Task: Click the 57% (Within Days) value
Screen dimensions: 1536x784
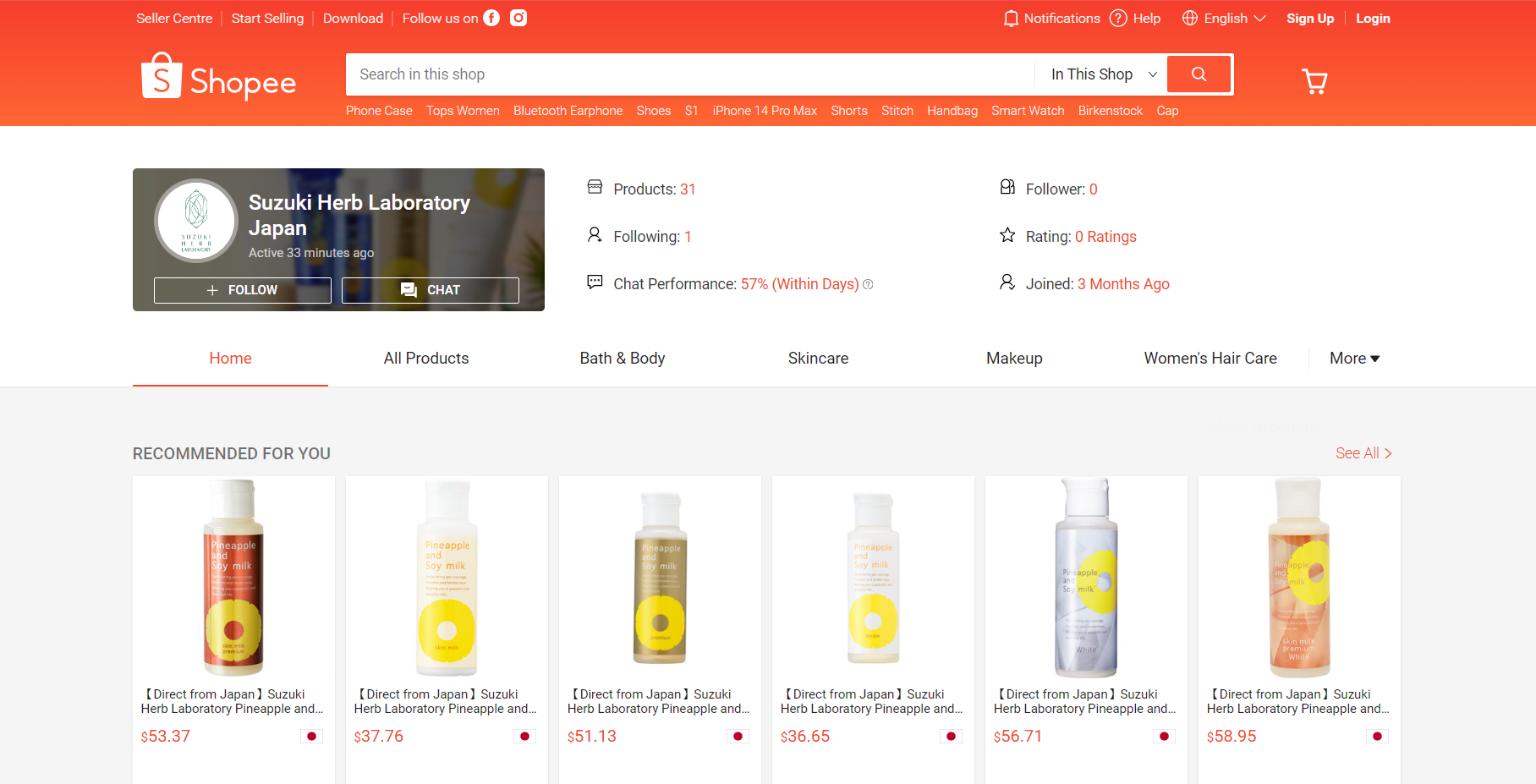Action: tap(799, 284)
